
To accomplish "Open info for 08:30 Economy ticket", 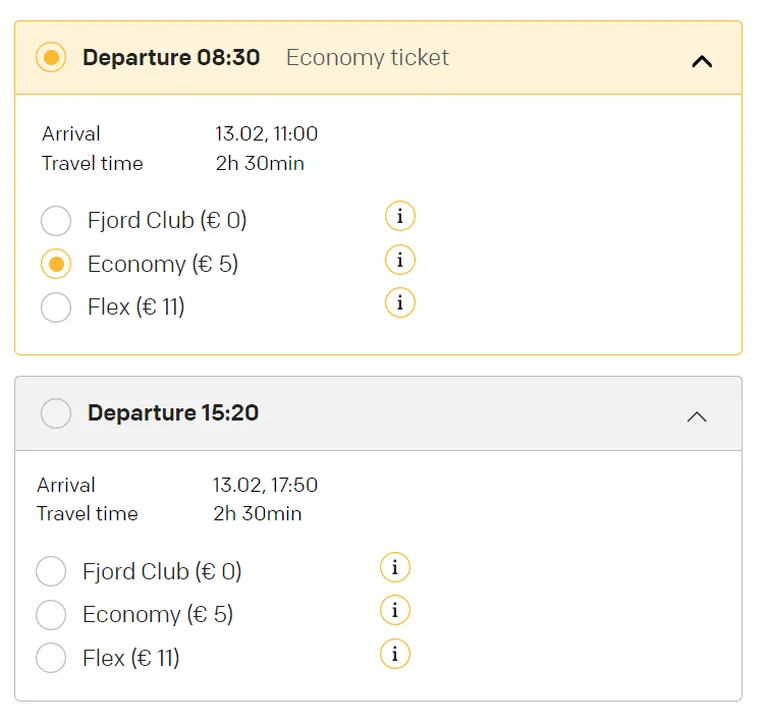I will (x=400, y=260).
